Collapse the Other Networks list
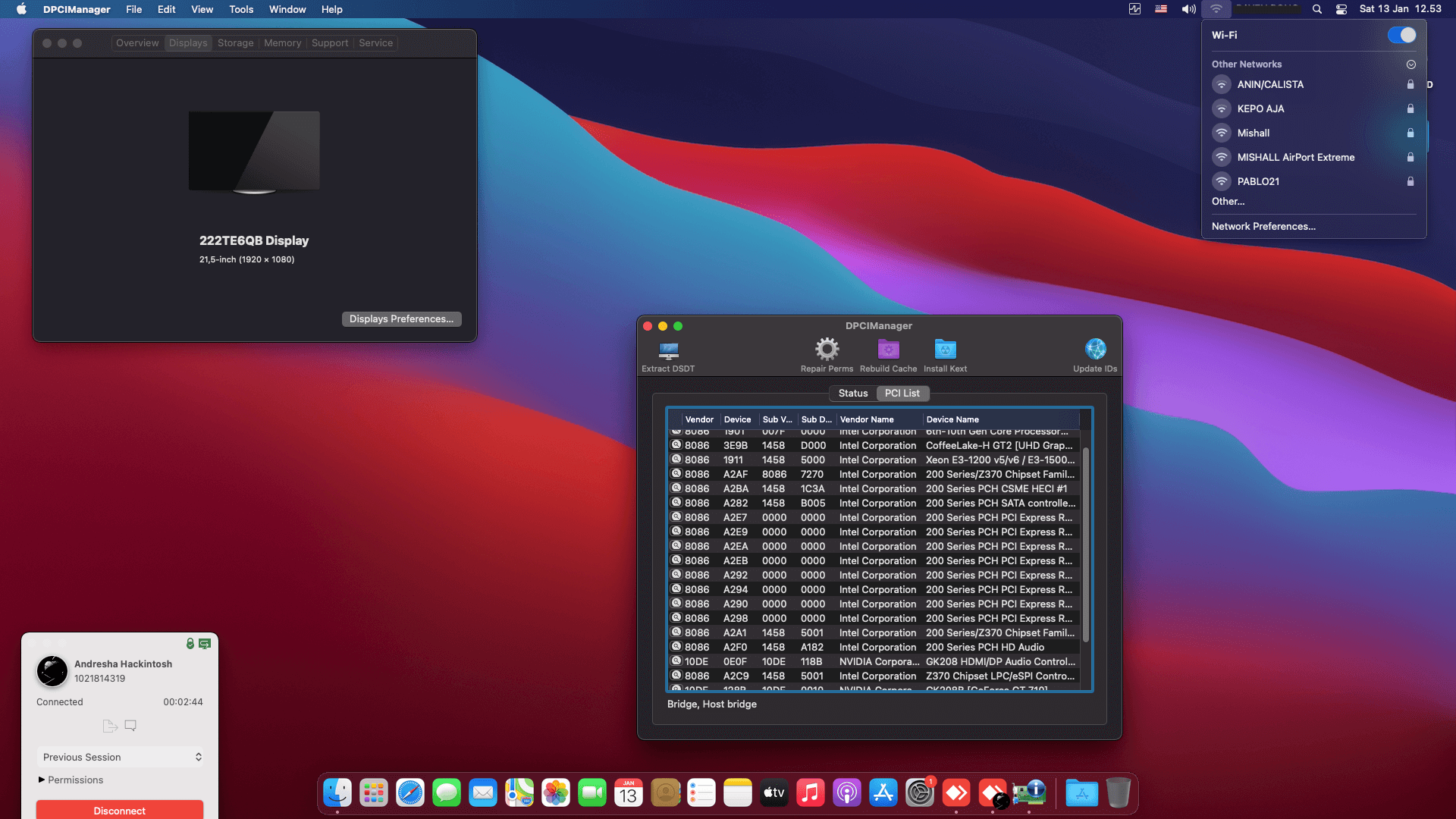 pos(1411,64)
